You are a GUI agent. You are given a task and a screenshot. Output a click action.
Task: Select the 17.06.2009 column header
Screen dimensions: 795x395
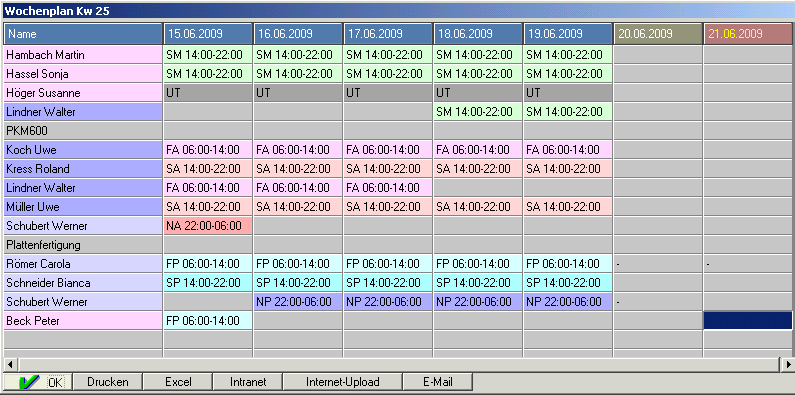388,34
